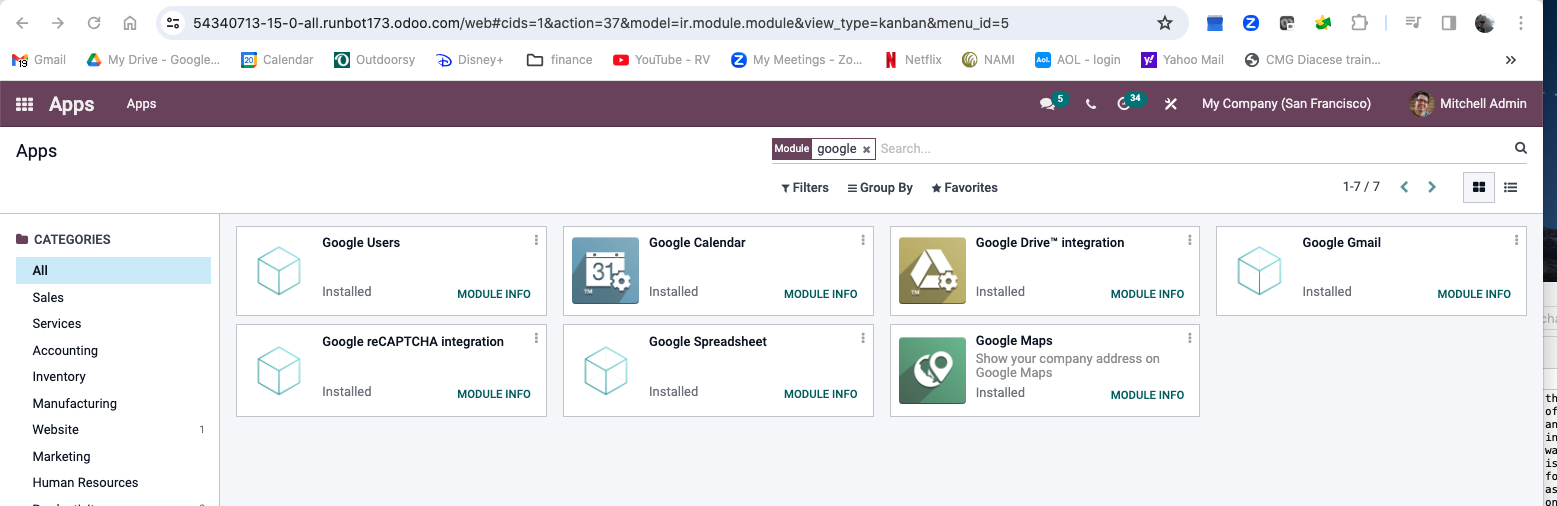Go to browser home page
Screen dimensions: 1557x506
[x=130, y=23]
